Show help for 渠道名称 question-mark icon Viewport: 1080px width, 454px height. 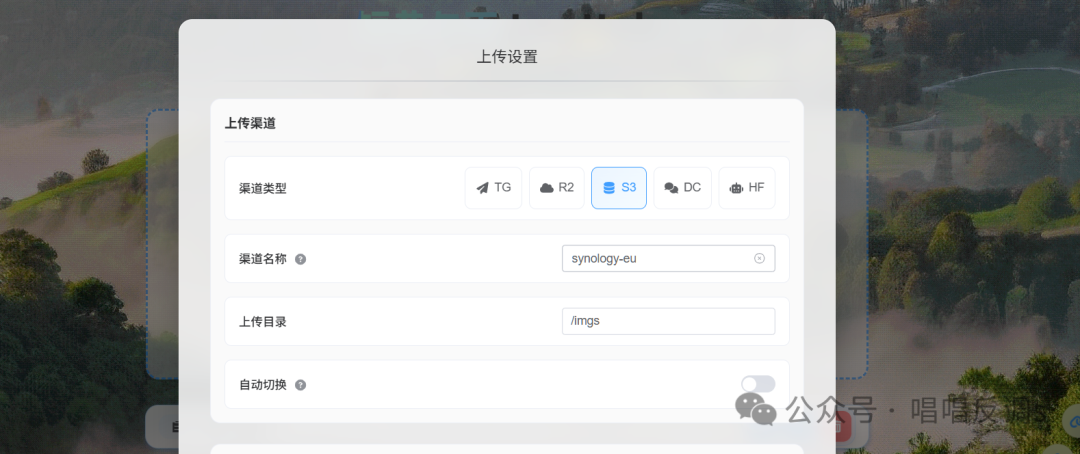tap(301, 259)
